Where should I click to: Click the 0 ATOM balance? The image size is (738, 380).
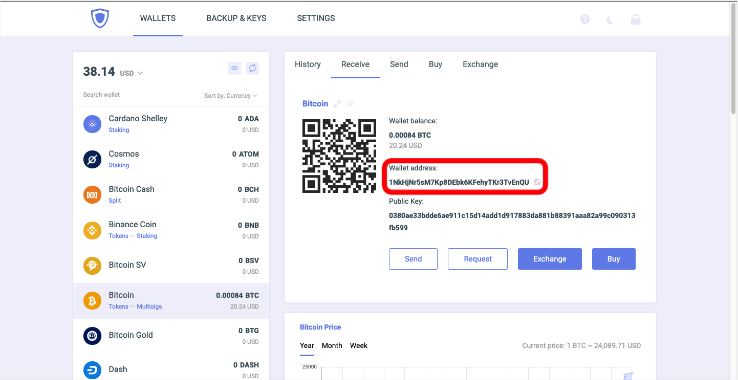click(246, 154)
